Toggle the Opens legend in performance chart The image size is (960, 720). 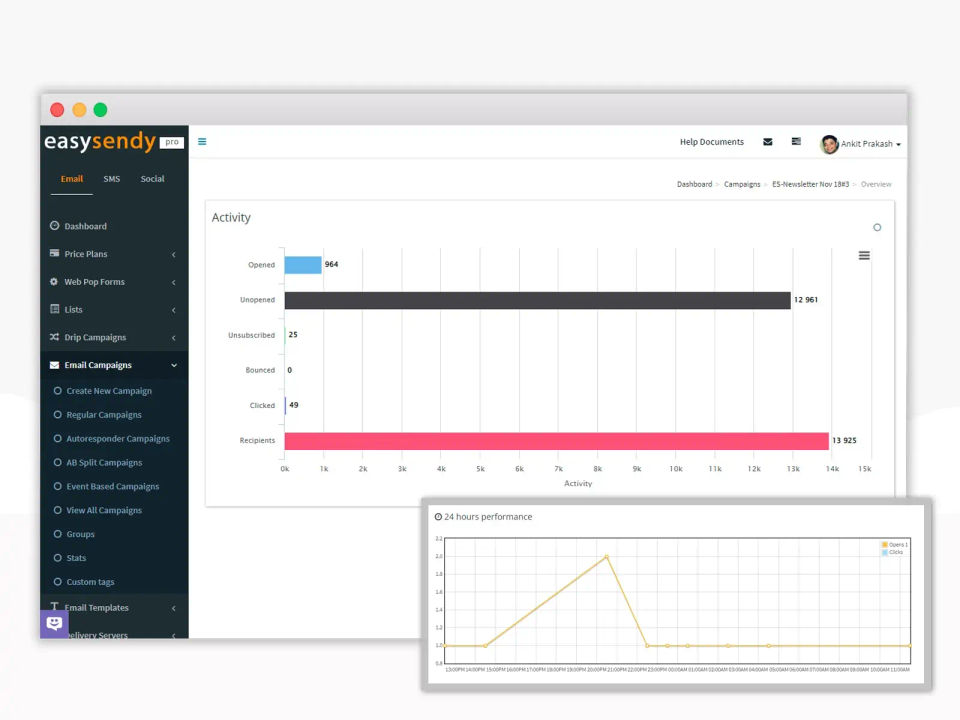point(894,544)
